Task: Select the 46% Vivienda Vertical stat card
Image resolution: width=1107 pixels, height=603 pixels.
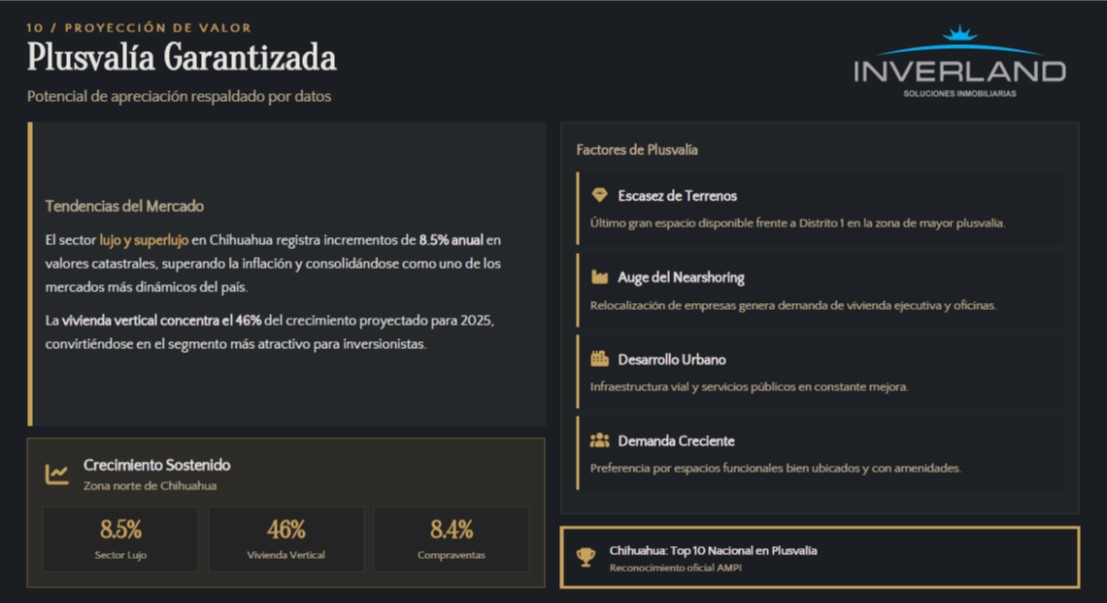Action: point(286,538)
